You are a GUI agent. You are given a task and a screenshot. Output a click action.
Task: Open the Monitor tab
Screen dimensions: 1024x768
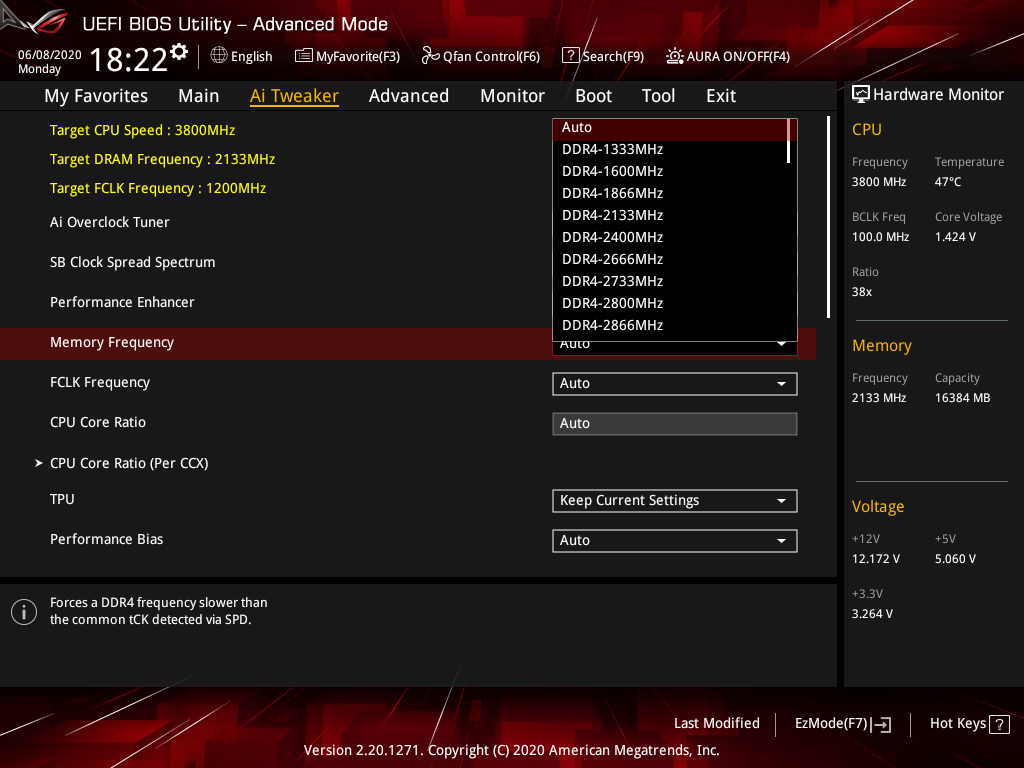512,96
